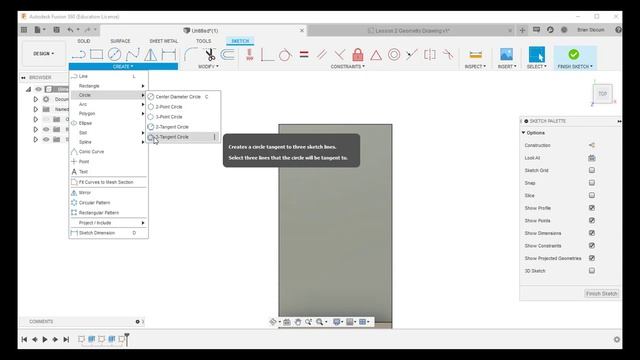Screen dimensions: 640x360
Task: Click the Finish Sketch button in palette
Action: (602, 293)
